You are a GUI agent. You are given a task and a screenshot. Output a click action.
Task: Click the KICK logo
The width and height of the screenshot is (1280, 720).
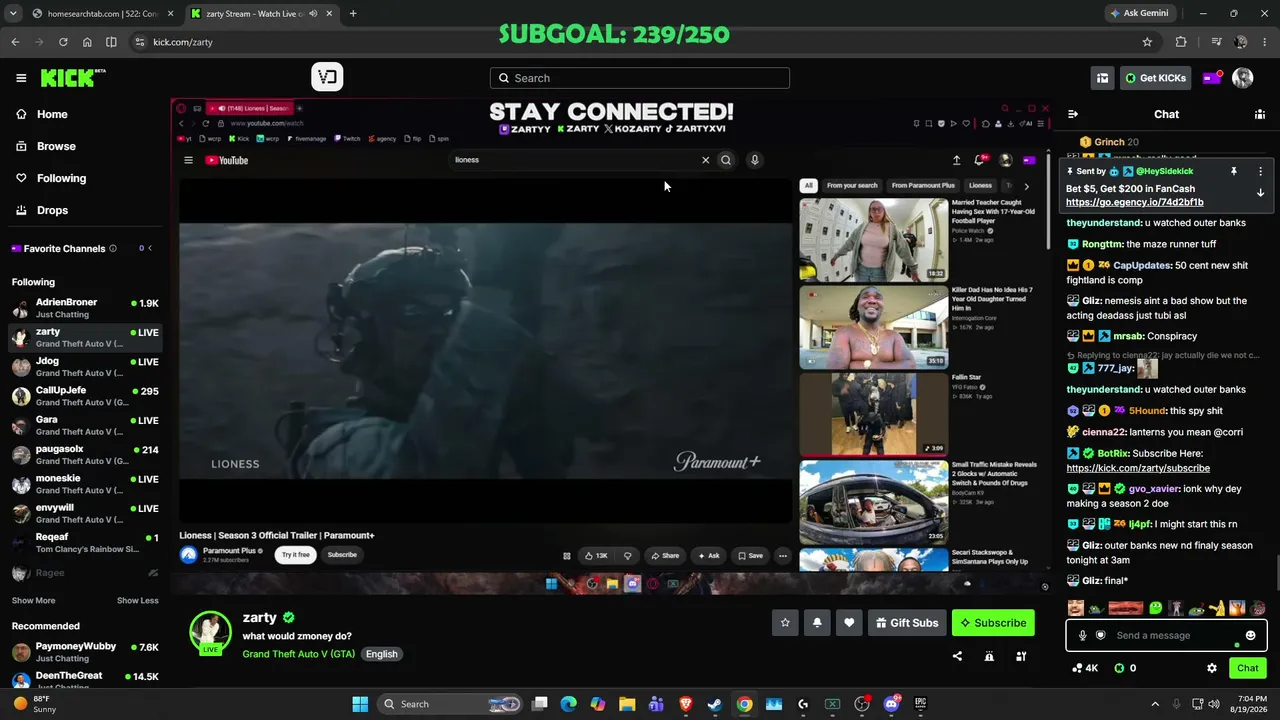click(73, 78)
